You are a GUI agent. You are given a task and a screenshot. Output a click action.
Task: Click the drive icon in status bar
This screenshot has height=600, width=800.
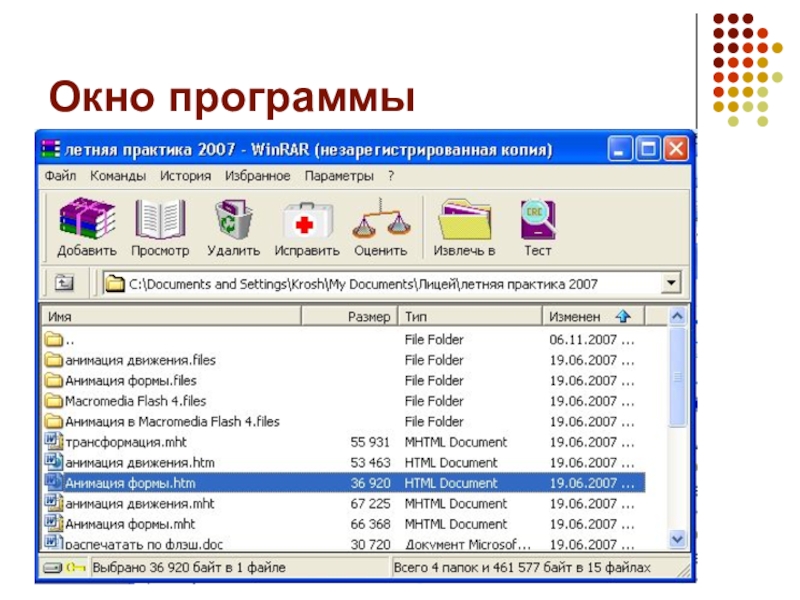(x=53, y=567)
